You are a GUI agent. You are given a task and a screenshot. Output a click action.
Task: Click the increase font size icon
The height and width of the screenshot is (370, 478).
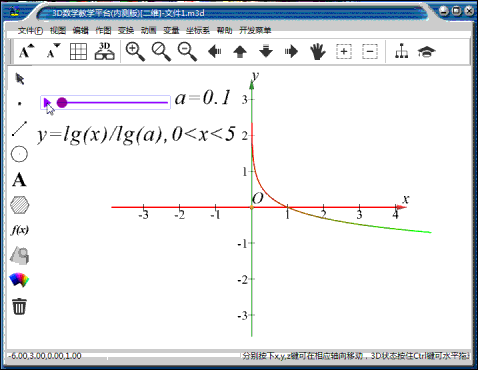27,51
